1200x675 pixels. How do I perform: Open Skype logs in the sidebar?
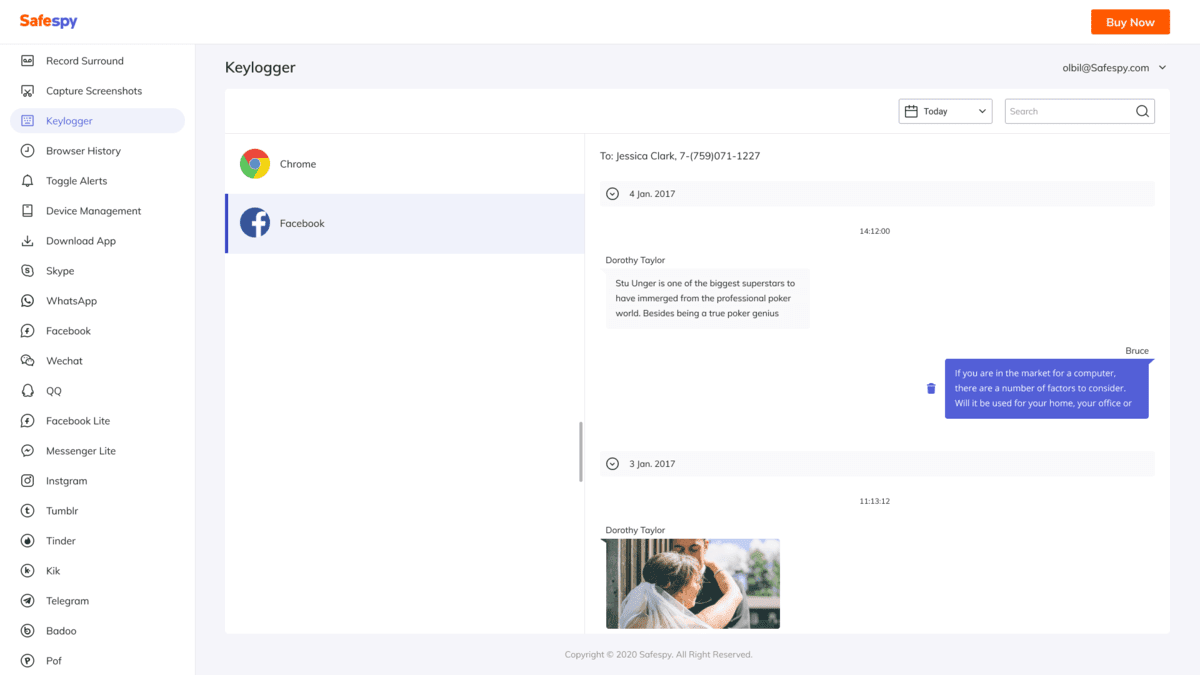(x=59, y=271)
